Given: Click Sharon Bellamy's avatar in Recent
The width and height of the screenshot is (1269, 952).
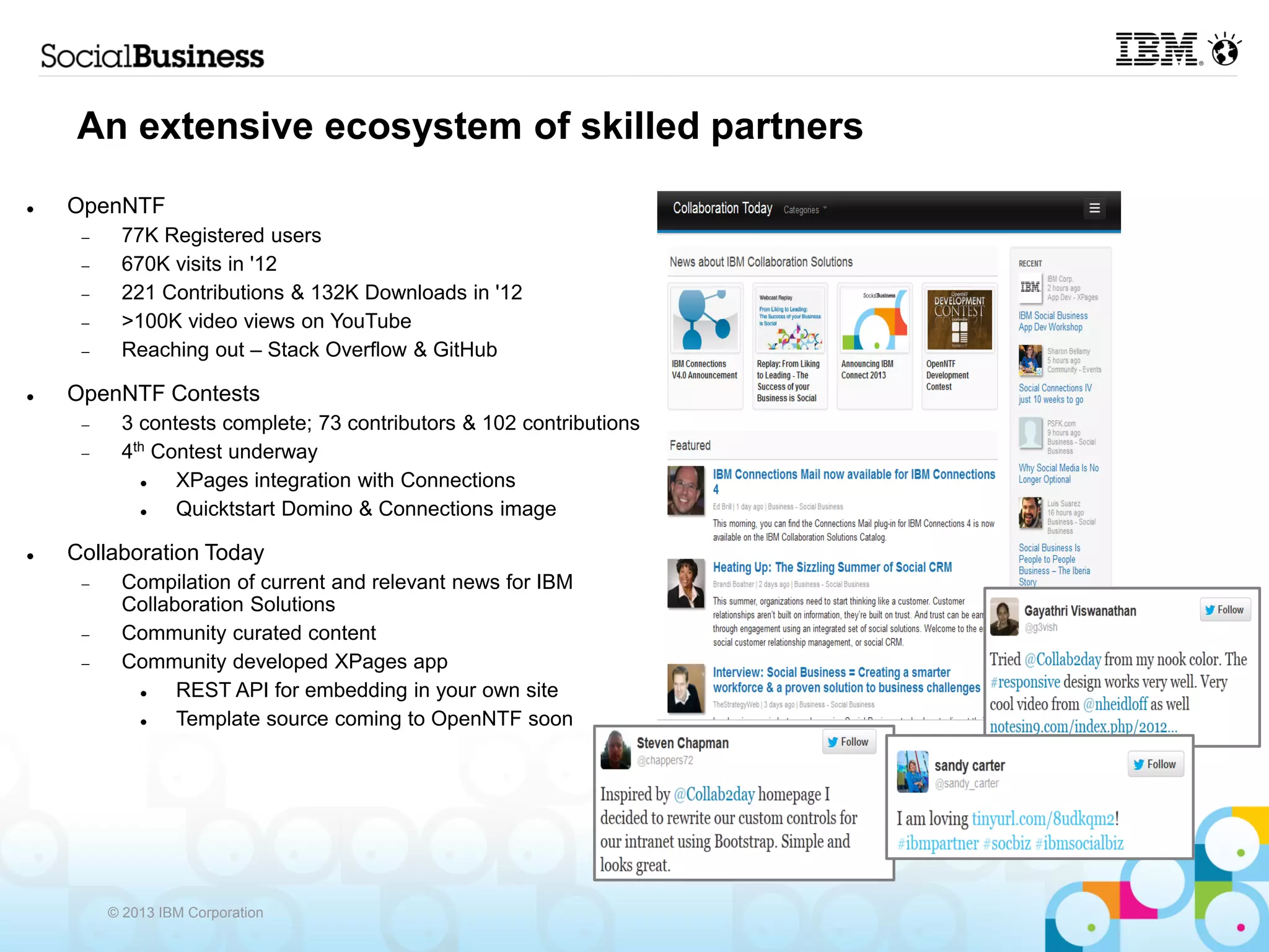Looking at the screenshot, I should (x=1030, y=360).
